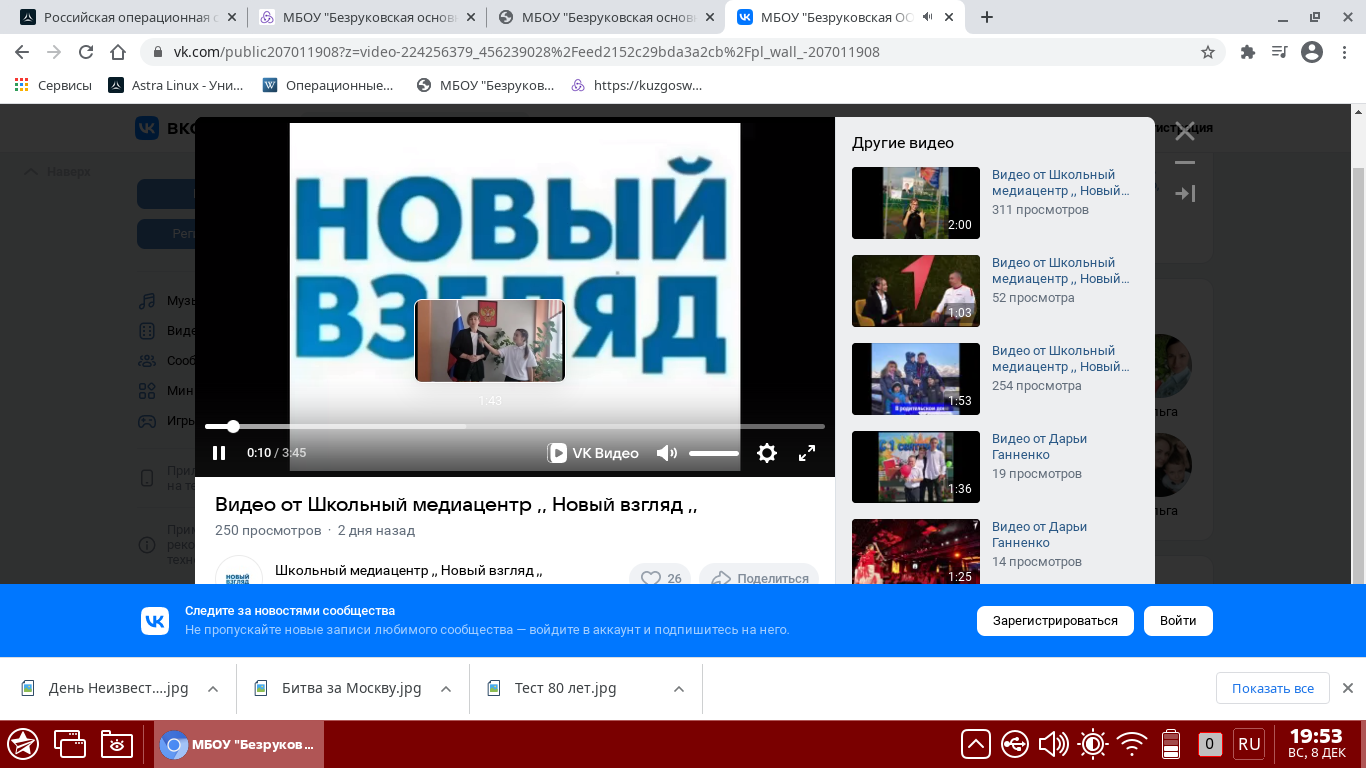
Task: Adjust the video volume slider
Action: point(714,453)
